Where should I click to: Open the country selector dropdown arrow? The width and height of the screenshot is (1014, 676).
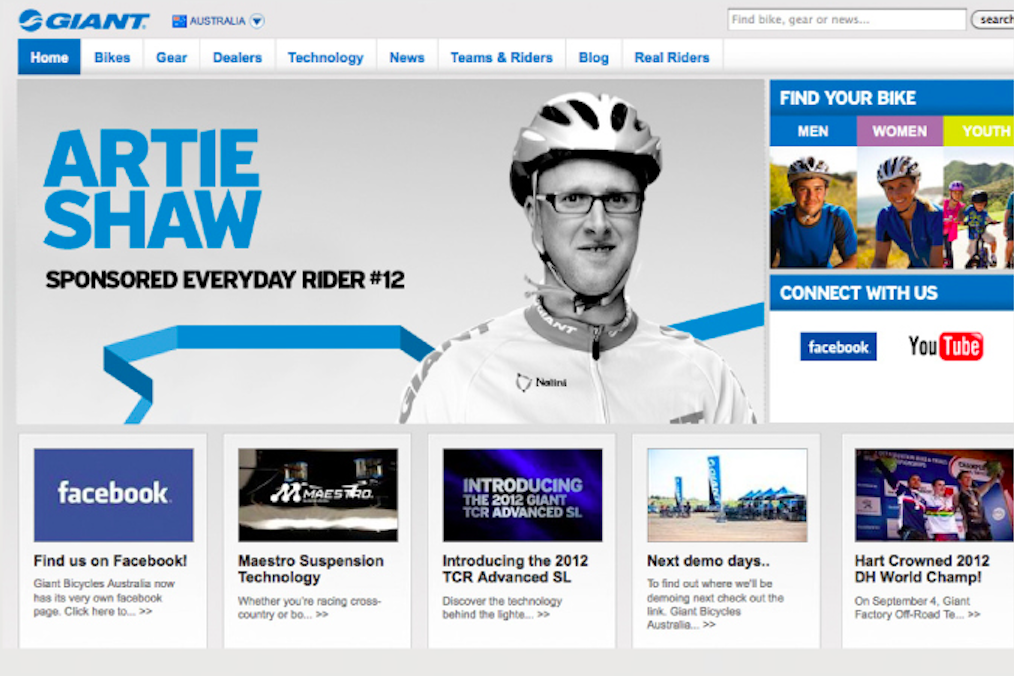click(x=257, y=21)
